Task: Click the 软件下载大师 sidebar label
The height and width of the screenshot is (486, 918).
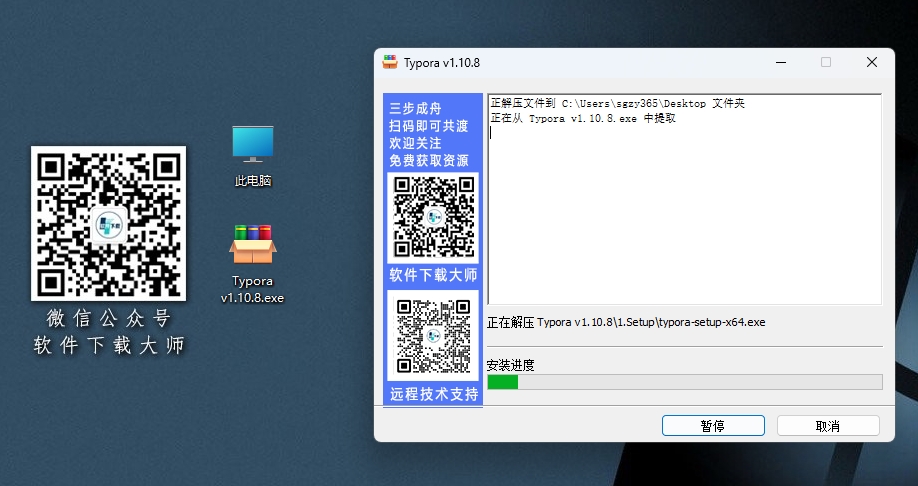Action: point(433,275)
